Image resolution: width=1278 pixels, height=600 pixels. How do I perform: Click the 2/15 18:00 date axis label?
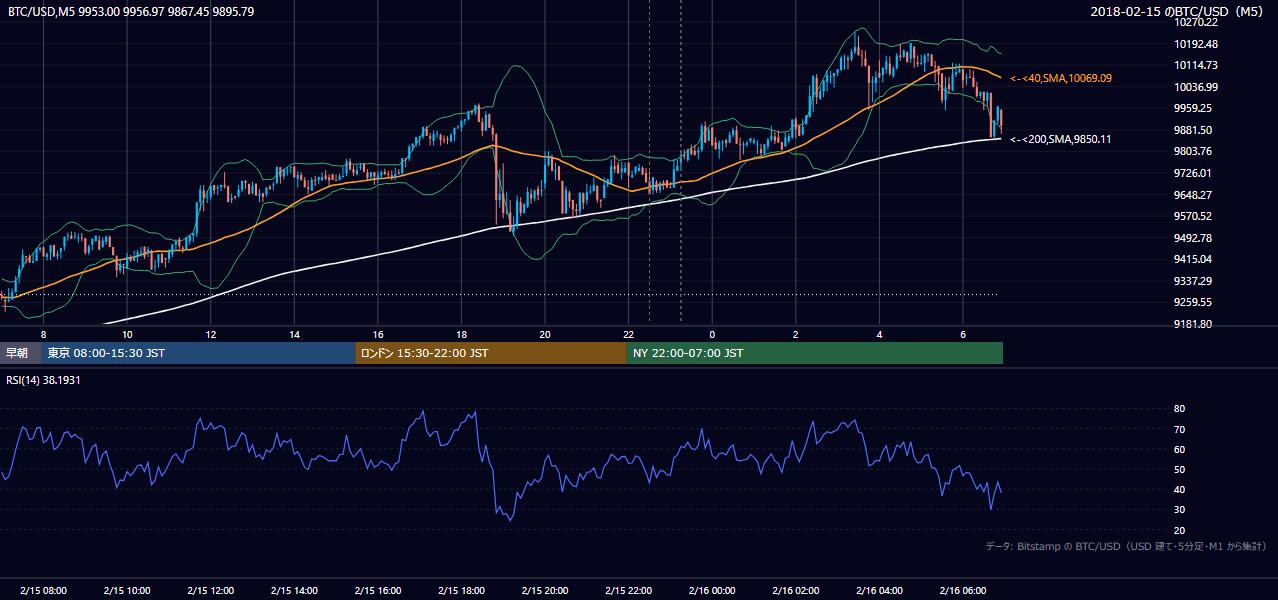tap(462, 591)
